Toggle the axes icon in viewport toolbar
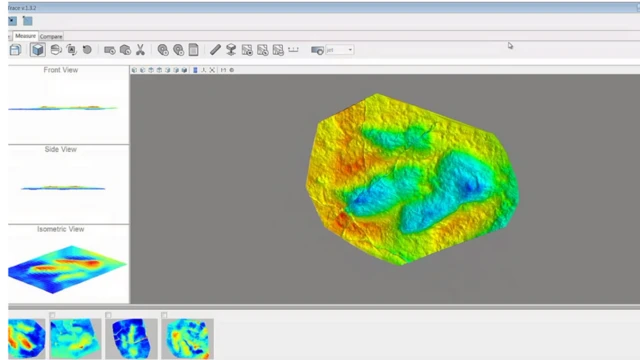 pyautogui.click(x=204, y=70)
